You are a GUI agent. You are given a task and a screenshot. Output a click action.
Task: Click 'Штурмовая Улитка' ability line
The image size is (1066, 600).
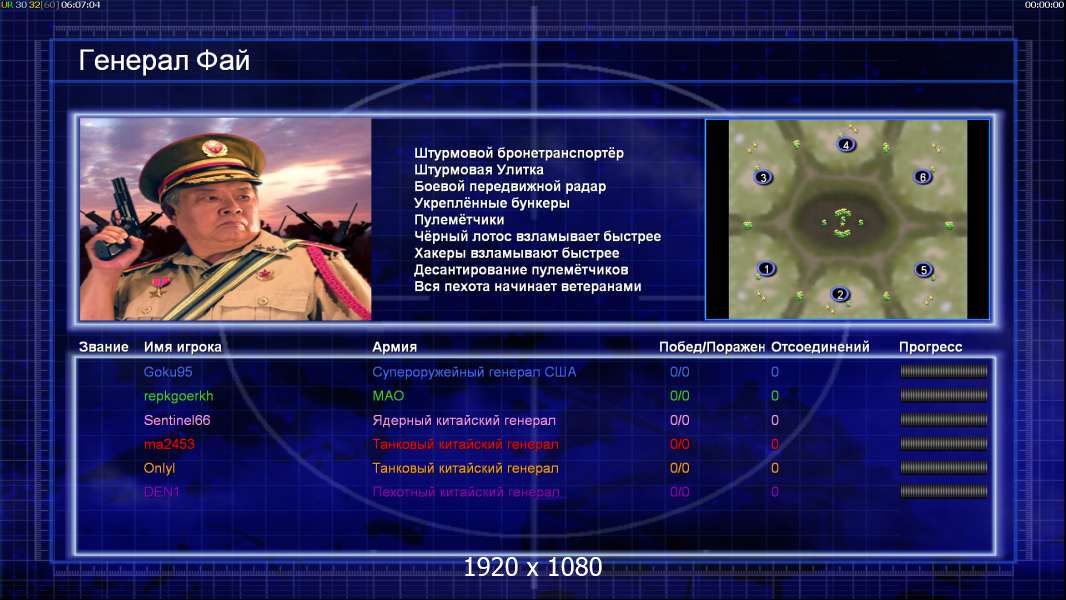tap(479, 170)
